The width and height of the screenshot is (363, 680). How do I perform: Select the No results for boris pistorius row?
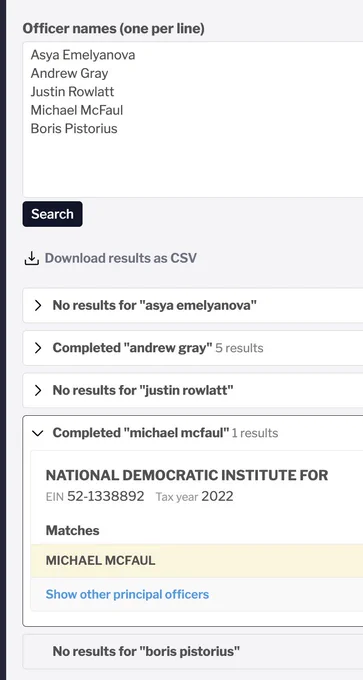(193, 651)
